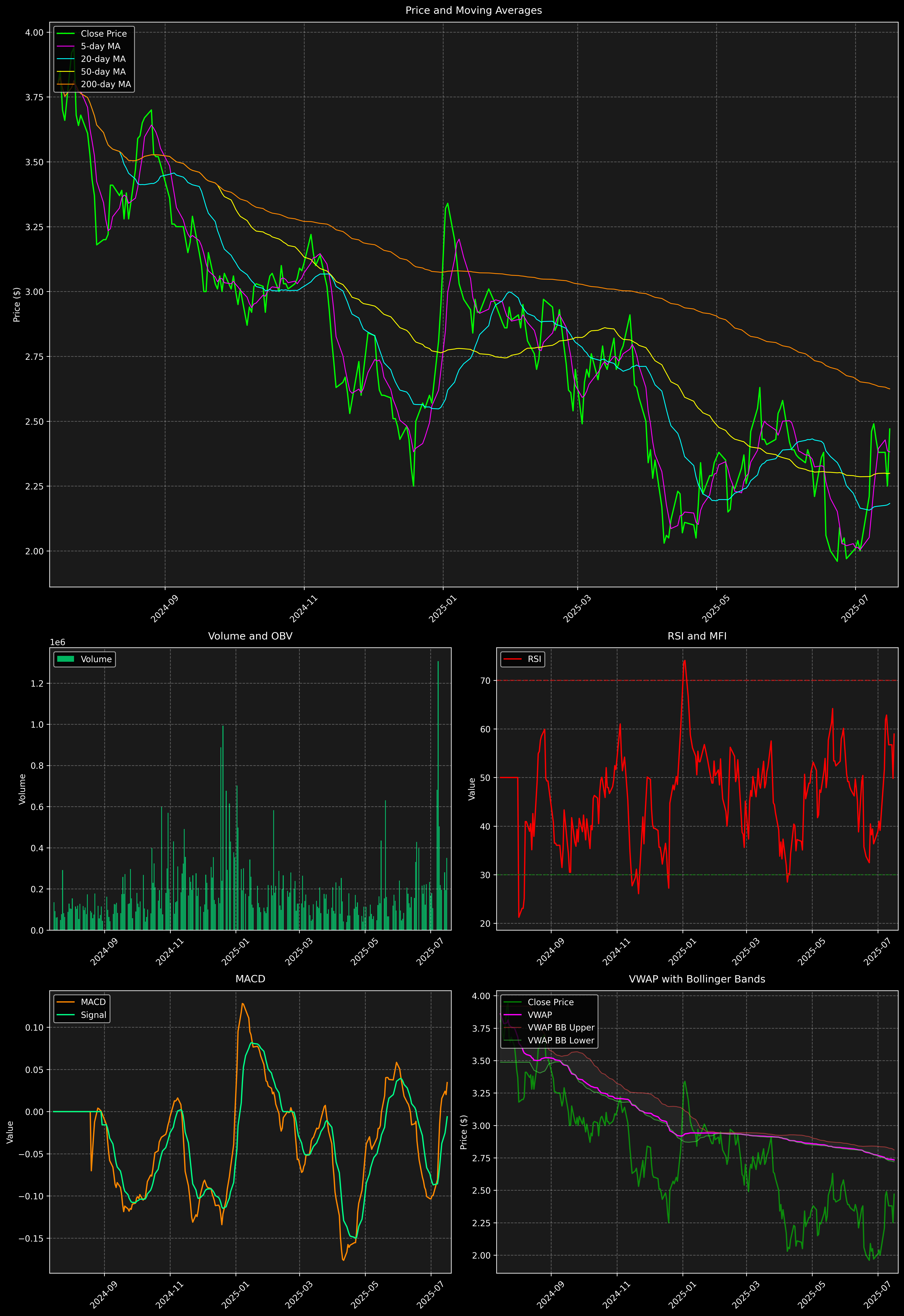Click the −0.15 tick on the MACD chart
The width and height of the screenshot is (904, 1316).
[x=31, y=1238]
